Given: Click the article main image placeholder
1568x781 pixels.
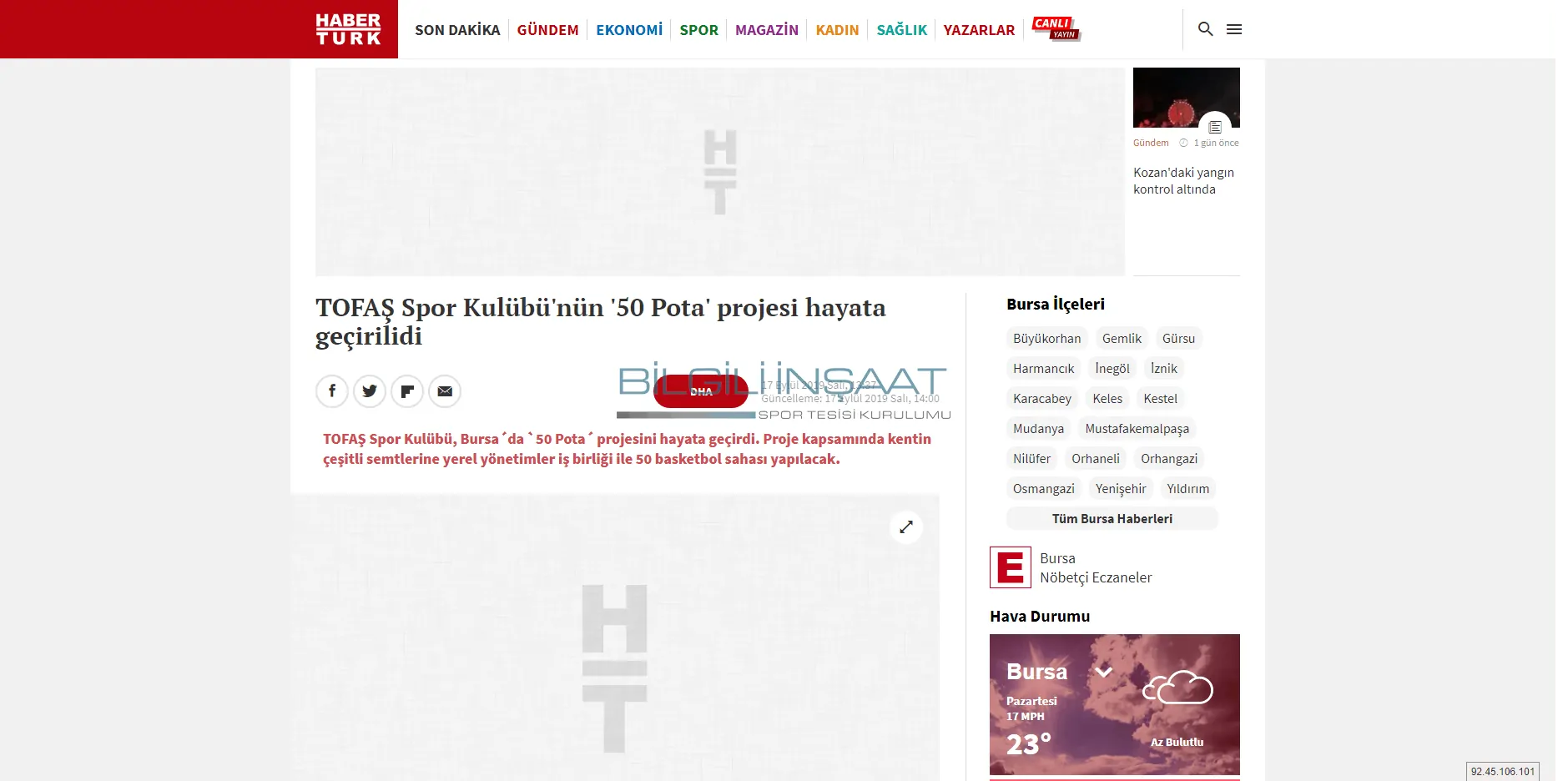Looking at the screenshot, I should (615, 638).
